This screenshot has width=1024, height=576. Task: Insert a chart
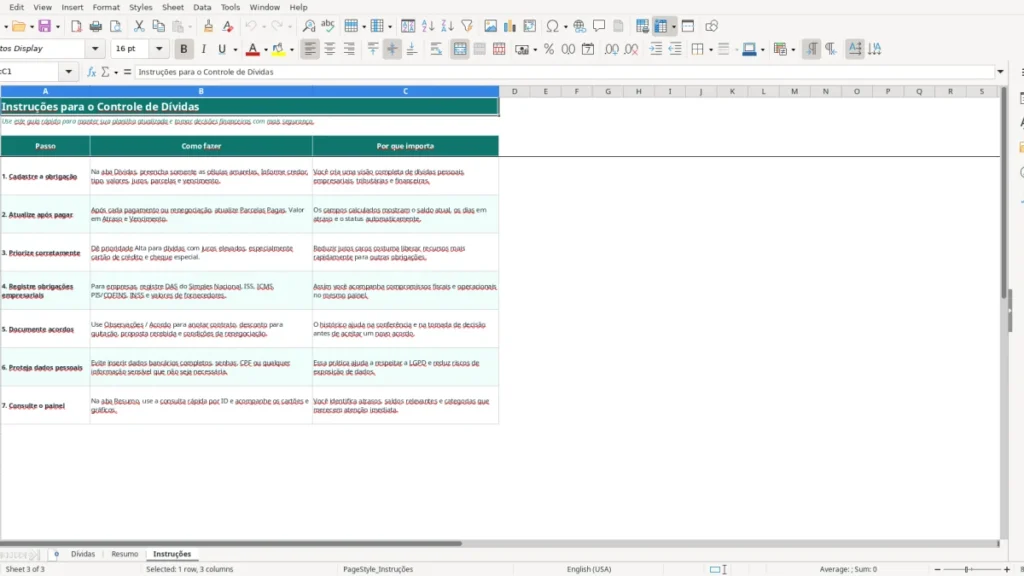point(509,26)
